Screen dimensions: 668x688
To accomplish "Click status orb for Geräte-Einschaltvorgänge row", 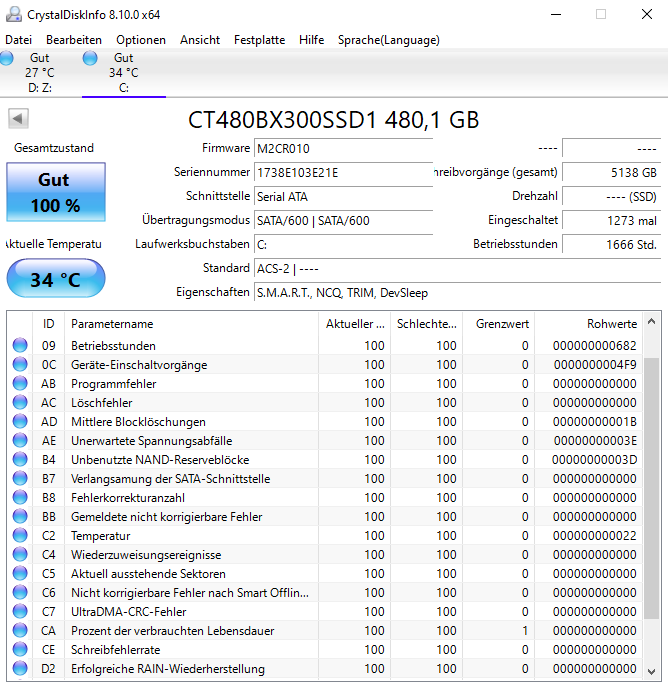I will 20,364.
